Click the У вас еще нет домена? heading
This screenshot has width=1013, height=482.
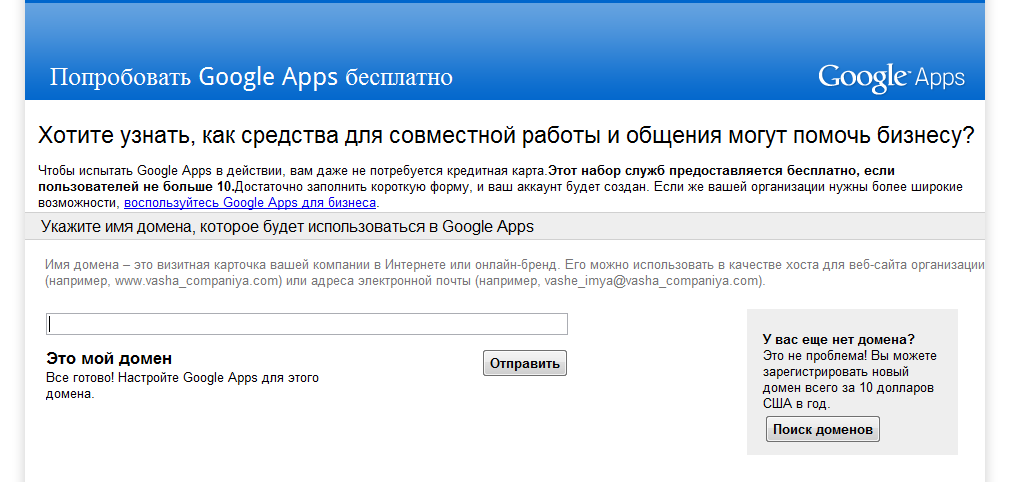point(839,339)
